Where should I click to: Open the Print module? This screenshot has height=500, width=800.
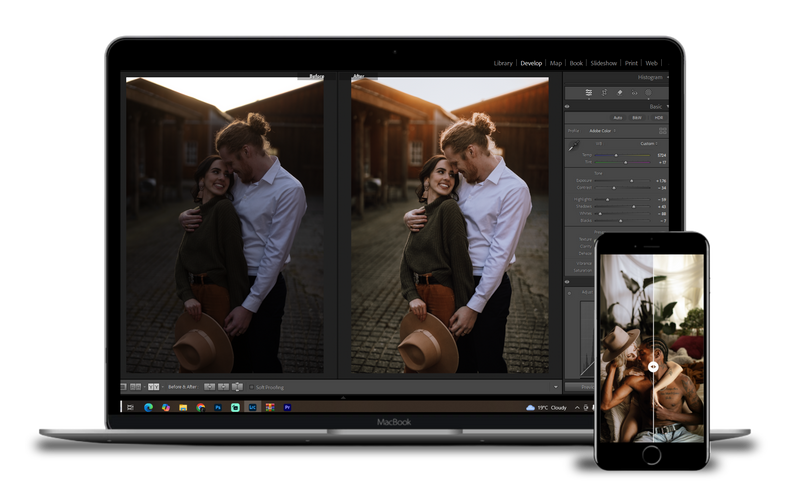(631, 63)
